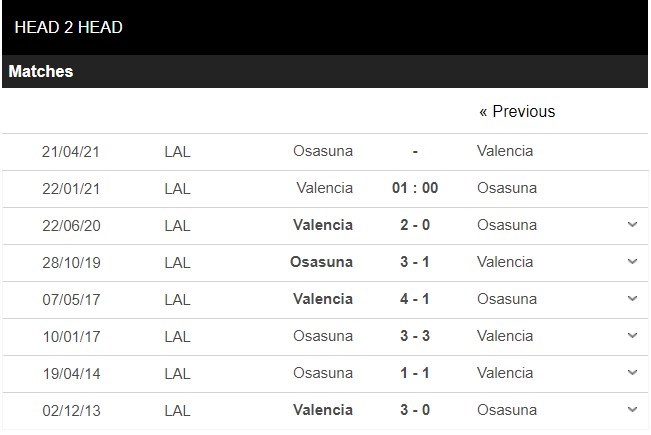Open chevron for 07/05/17 Valencia 4-1 match
The image size is (651, 435).
tap(632, 299)
